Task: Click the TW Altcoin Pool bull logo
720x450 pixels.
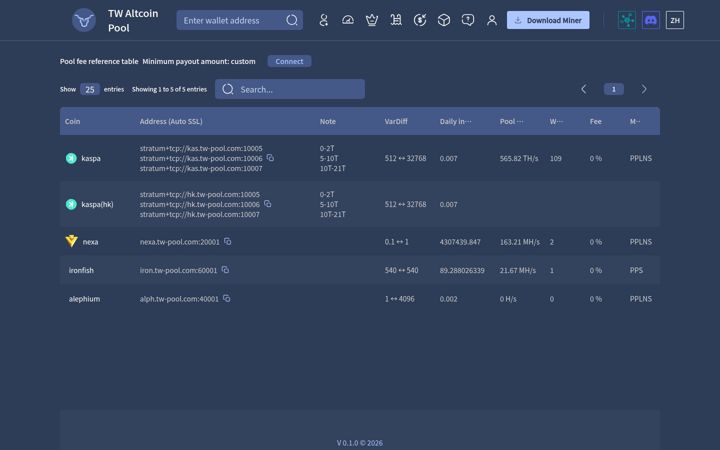Action: pyautogui.click(x=84, y=20)
